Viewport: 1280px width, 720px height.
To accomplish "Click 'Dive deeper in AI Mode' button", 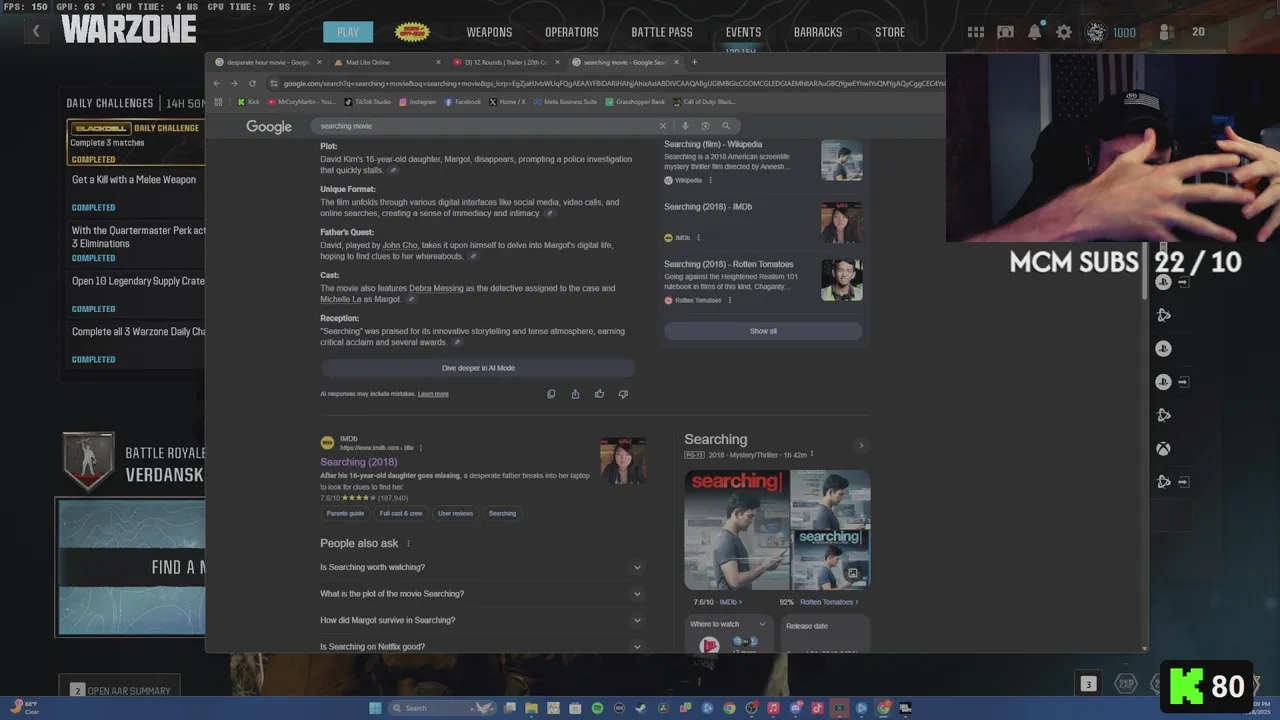I will (x=478, y=368).
